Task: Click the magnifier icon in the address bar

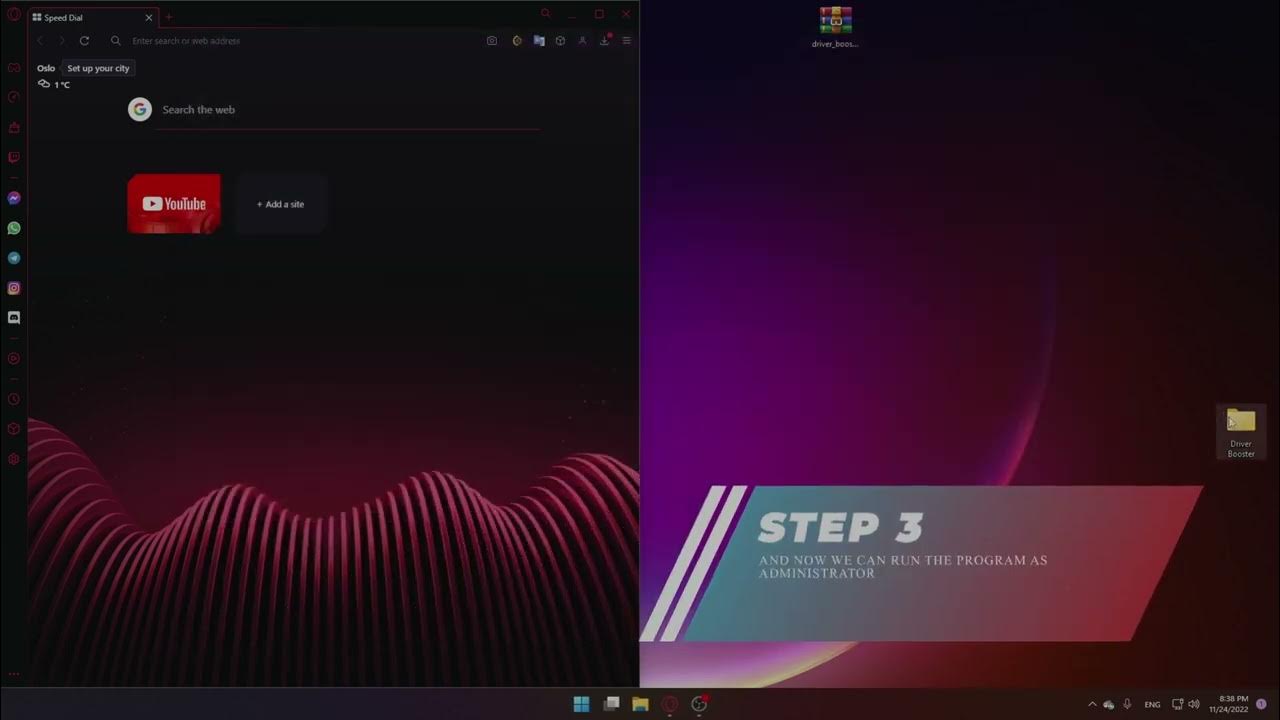Action: 116,41
